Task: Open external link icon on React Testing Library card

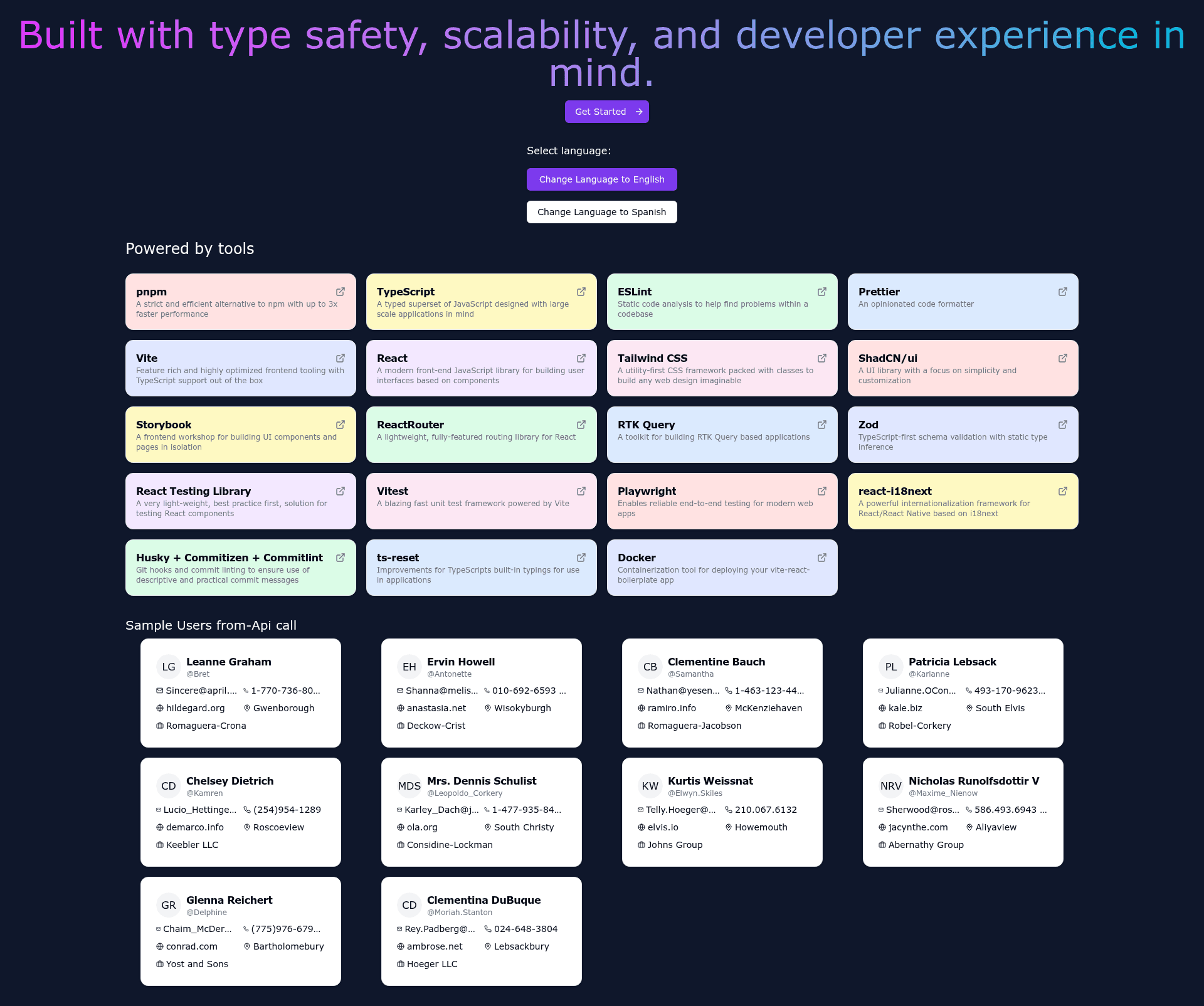Action: pos(341,491)
